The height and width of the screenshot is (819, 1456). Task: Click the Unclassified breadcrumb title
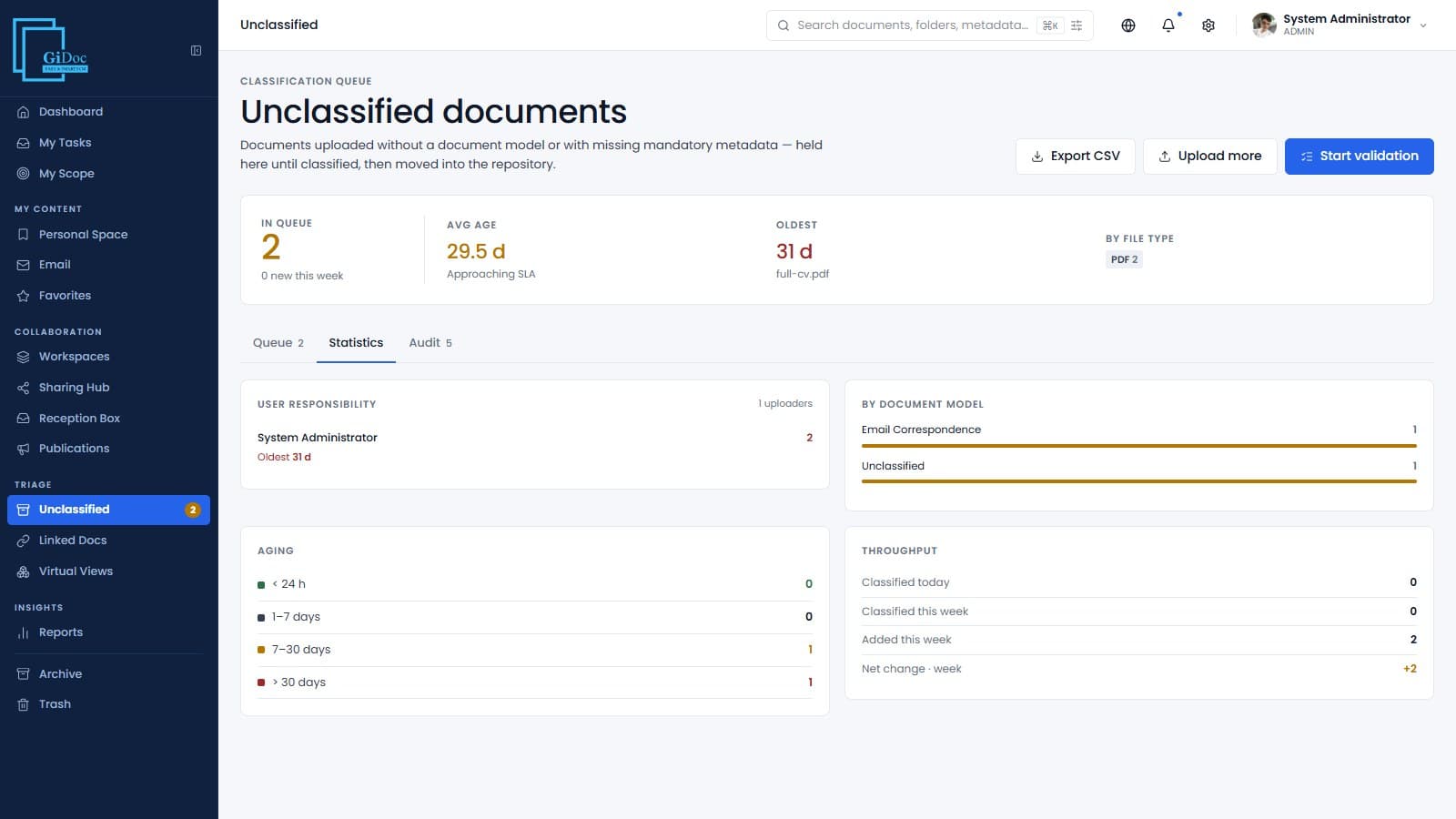[279, 25]
